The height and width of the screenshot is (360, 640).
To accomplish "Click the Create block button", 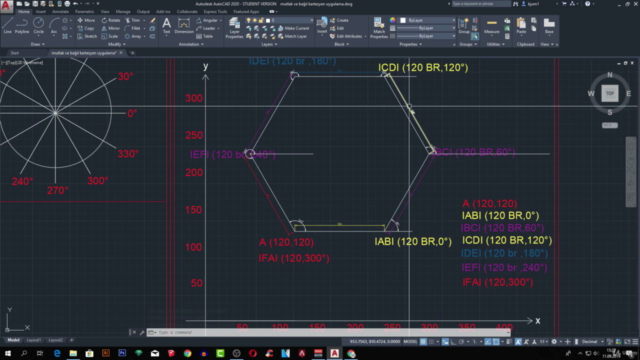I will coord(339,20).
